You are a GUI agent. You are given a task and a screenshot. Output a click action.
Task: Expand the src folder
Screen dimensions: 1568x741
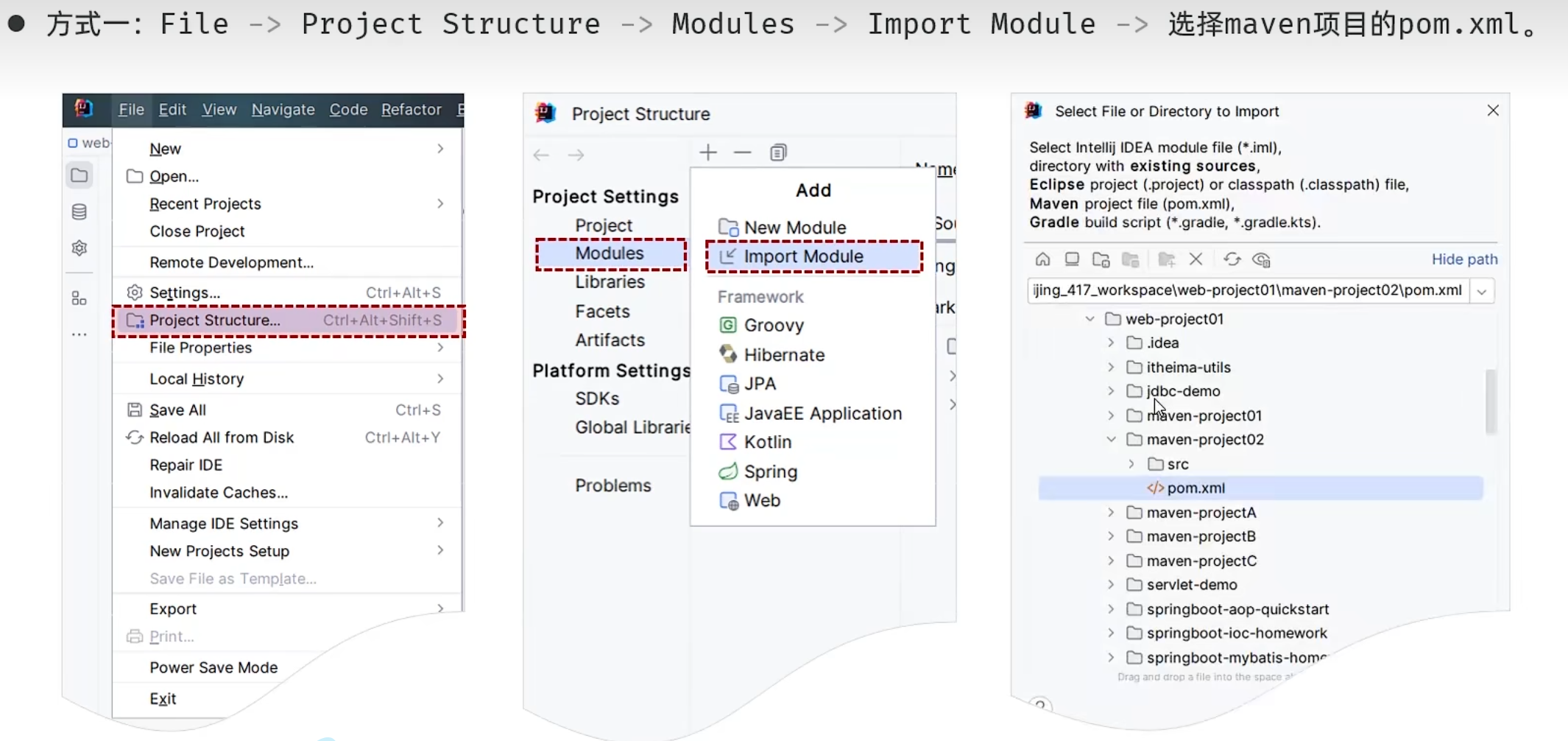[x=1131, y=464]
